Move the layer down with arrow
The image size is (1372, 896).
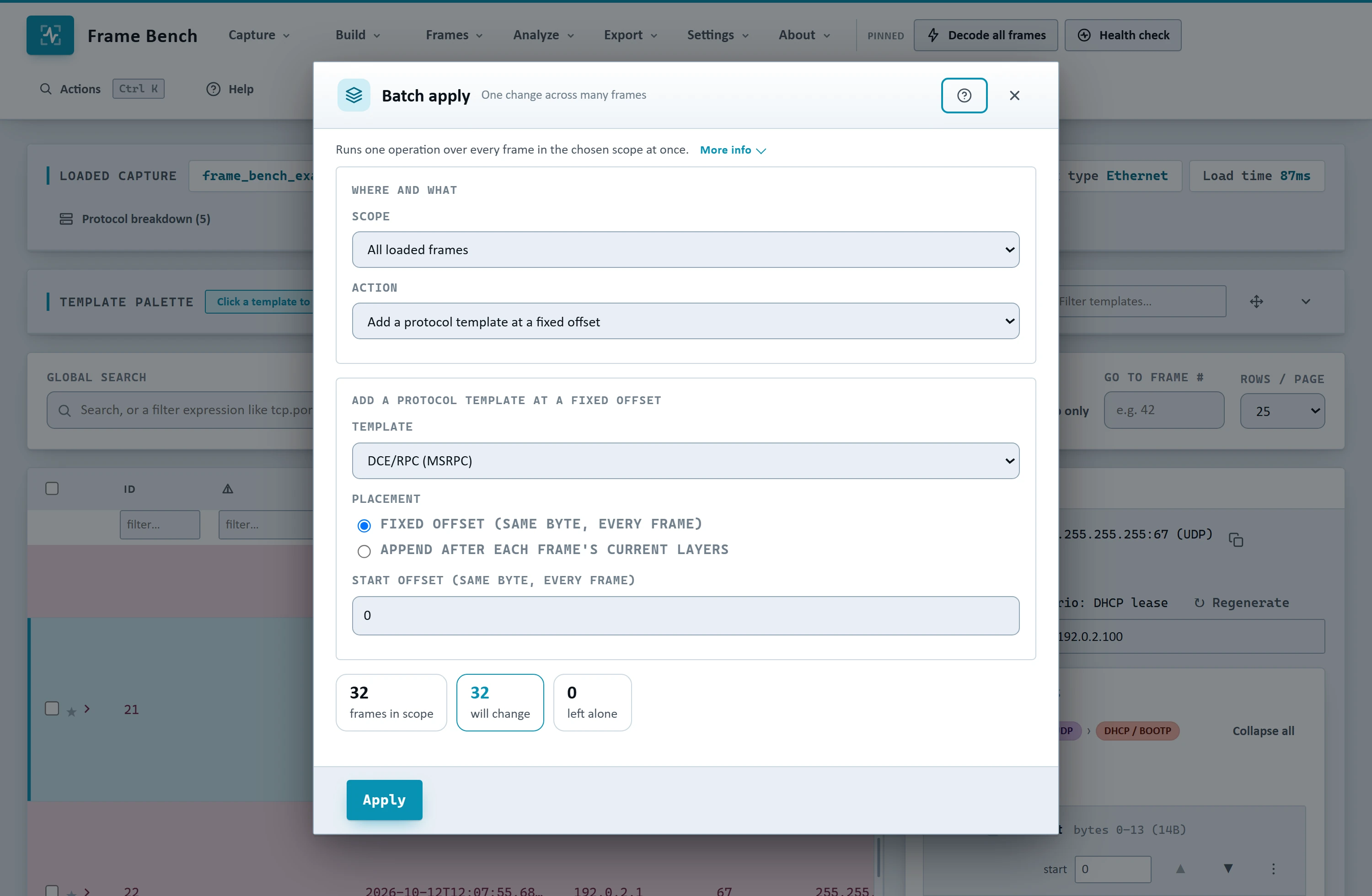pos(1228,868)
